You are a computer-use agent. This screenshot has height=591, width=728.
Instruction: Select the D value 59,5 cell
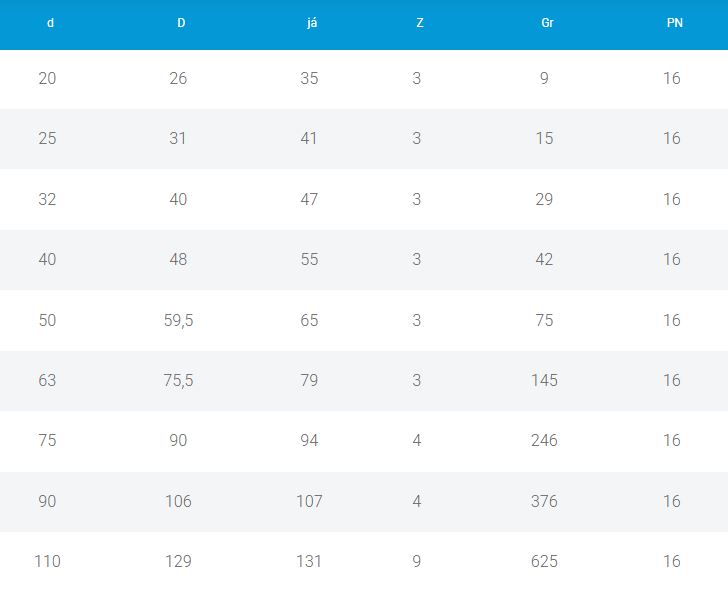coord(178,320)
